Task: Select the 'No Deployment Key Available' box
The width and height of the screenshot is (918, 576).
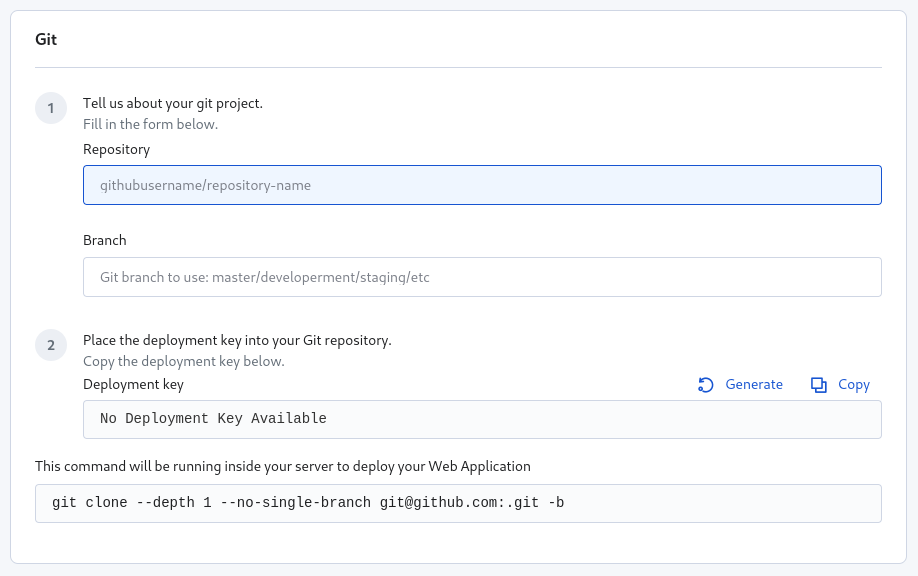Action: coord(482,419)
